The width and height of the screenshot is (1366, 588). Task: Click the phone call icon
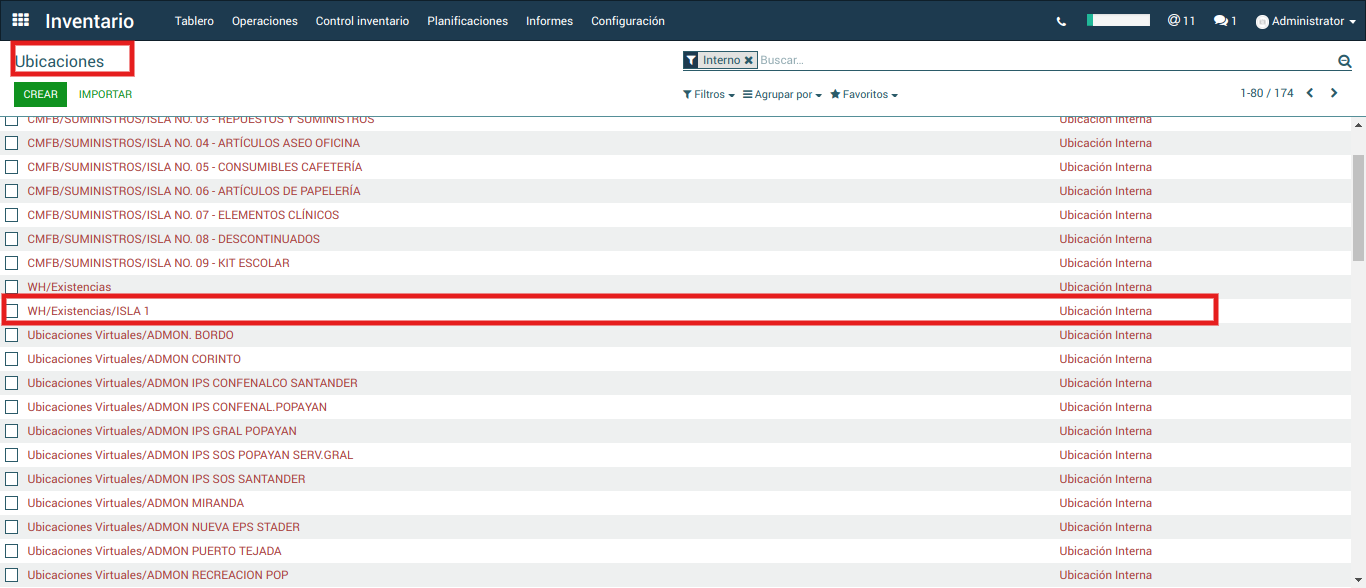point(1061,21)
